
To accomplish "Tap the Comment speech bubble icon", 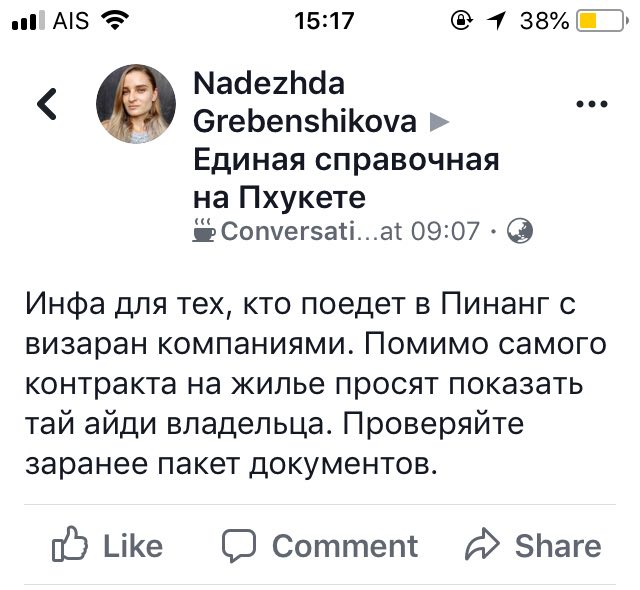I will [240, 545].
